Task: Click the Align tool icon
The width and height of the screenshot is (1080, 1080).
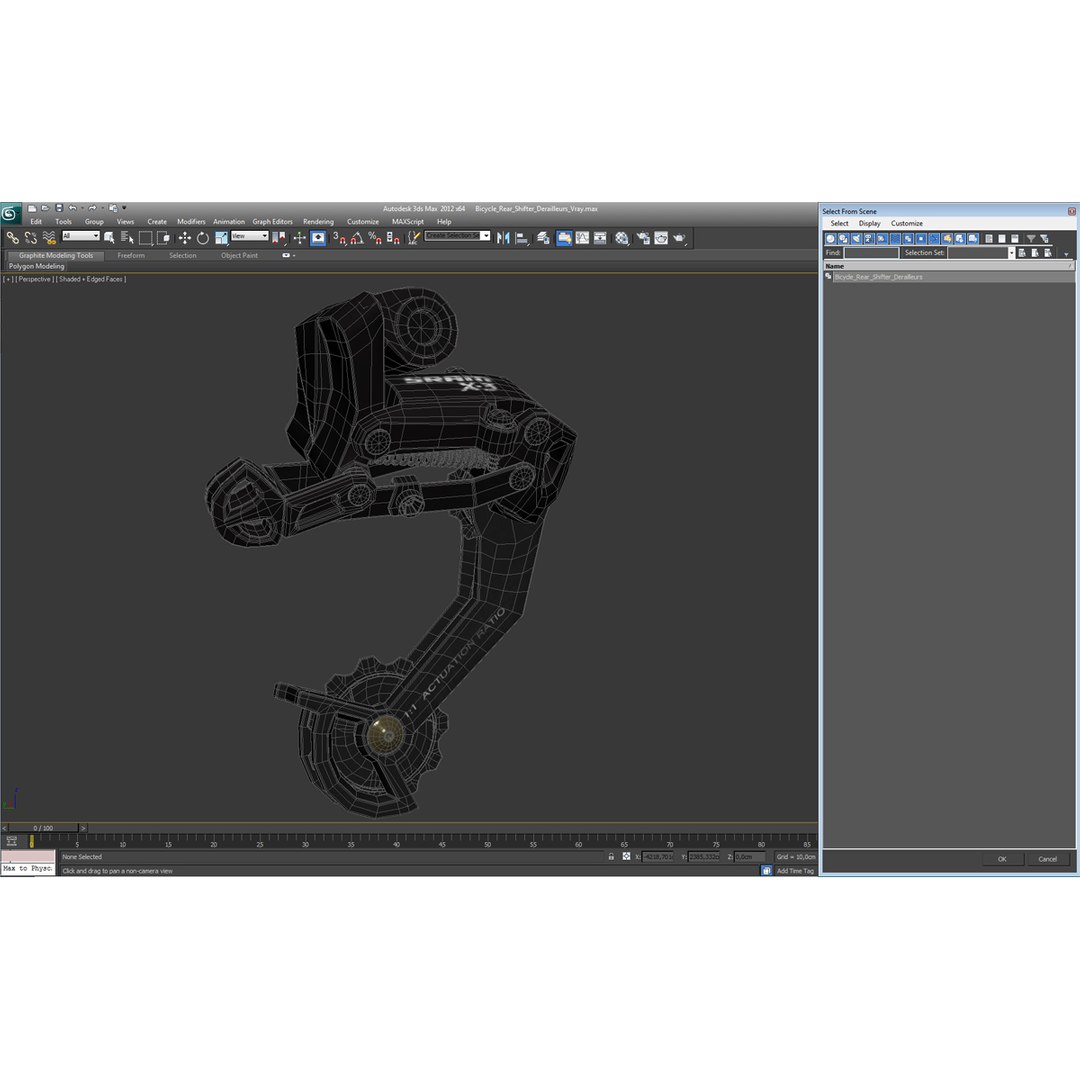Action: tap(522, 238)
